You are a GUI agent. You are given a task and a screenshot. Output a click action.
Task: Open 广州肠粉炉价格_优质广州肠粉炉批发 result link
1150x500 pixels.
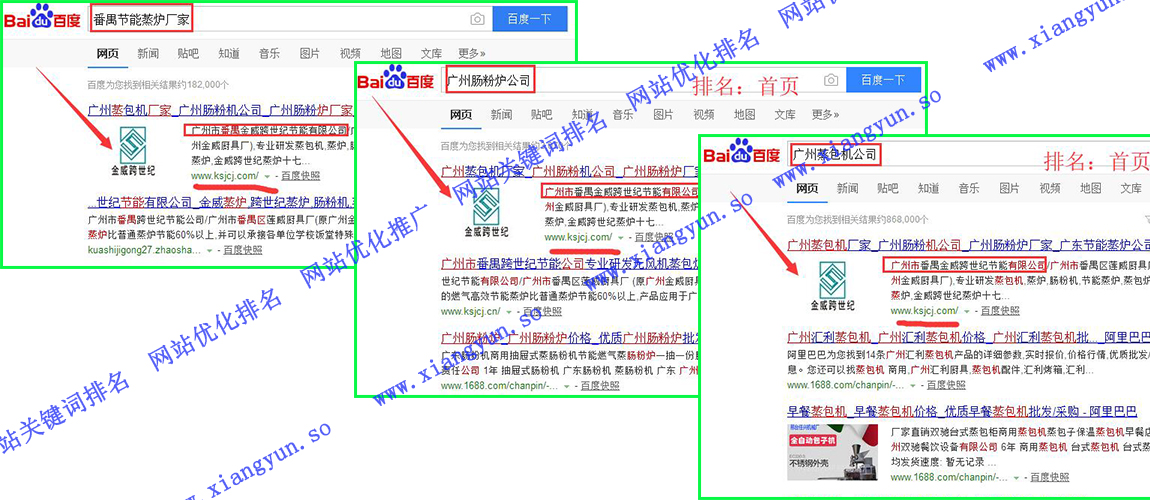click(x=570, y=338)
